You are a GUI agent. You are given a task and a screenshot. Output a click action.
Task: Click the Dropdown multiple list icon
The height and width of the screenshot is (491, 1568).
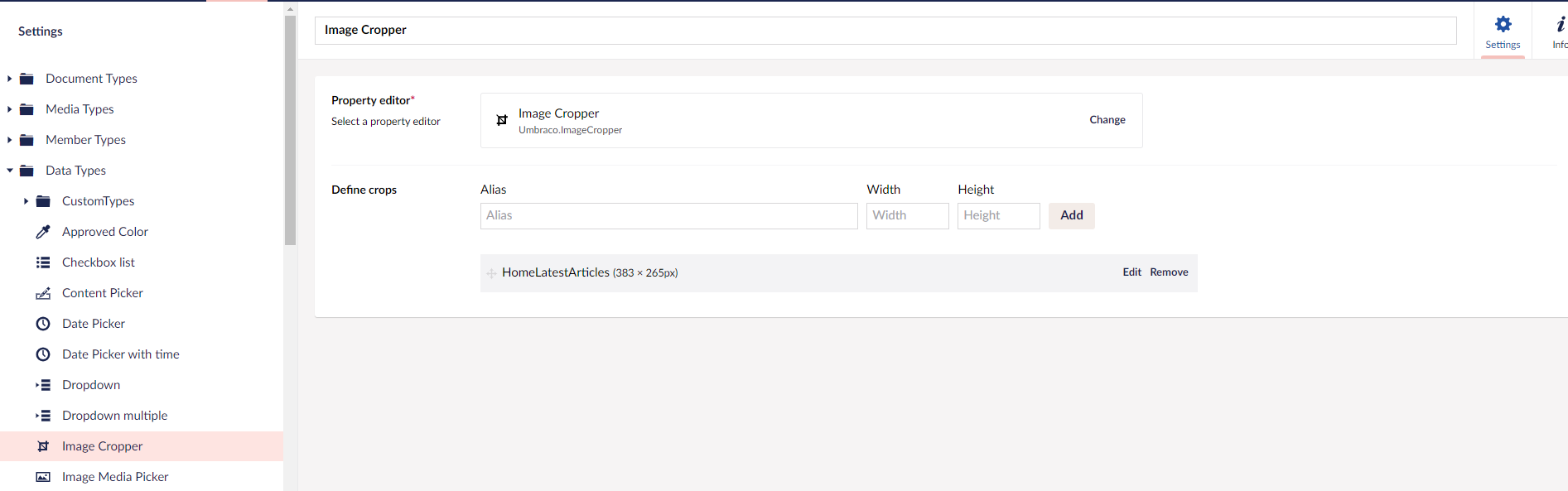[43, 416]
